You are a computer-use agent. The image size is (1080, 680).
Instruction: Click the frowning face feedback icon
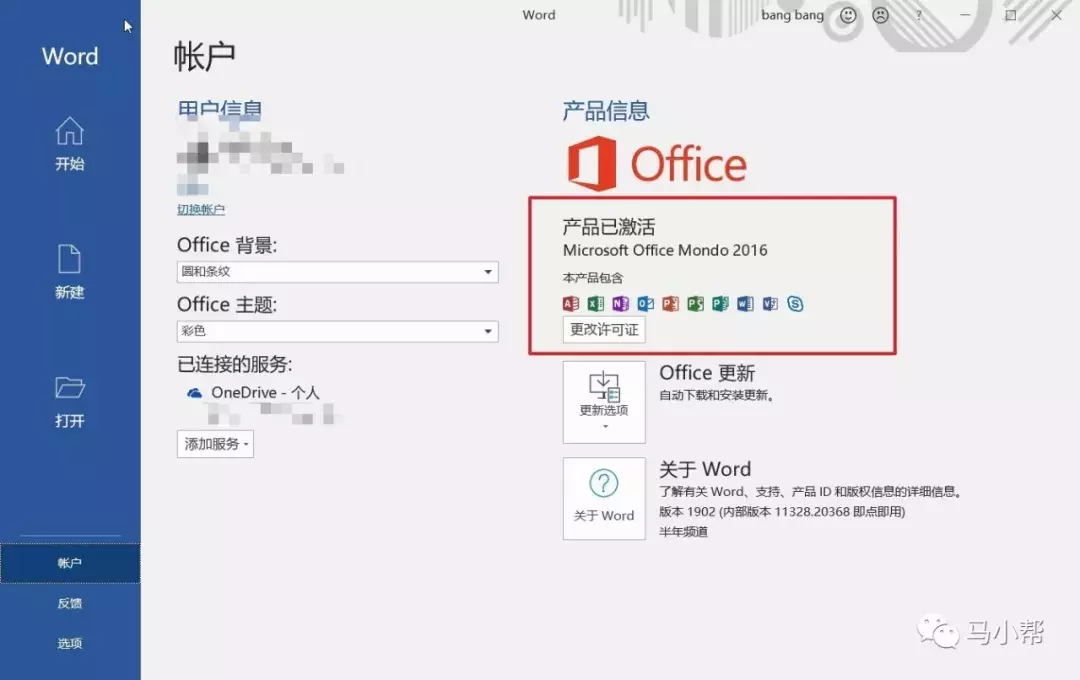(x=880, y=15)
